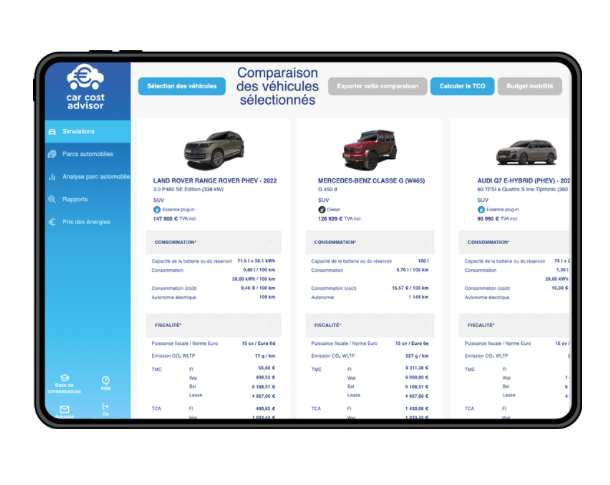
Task: Click the car cost advisor logo
Action: coord(85,87)
